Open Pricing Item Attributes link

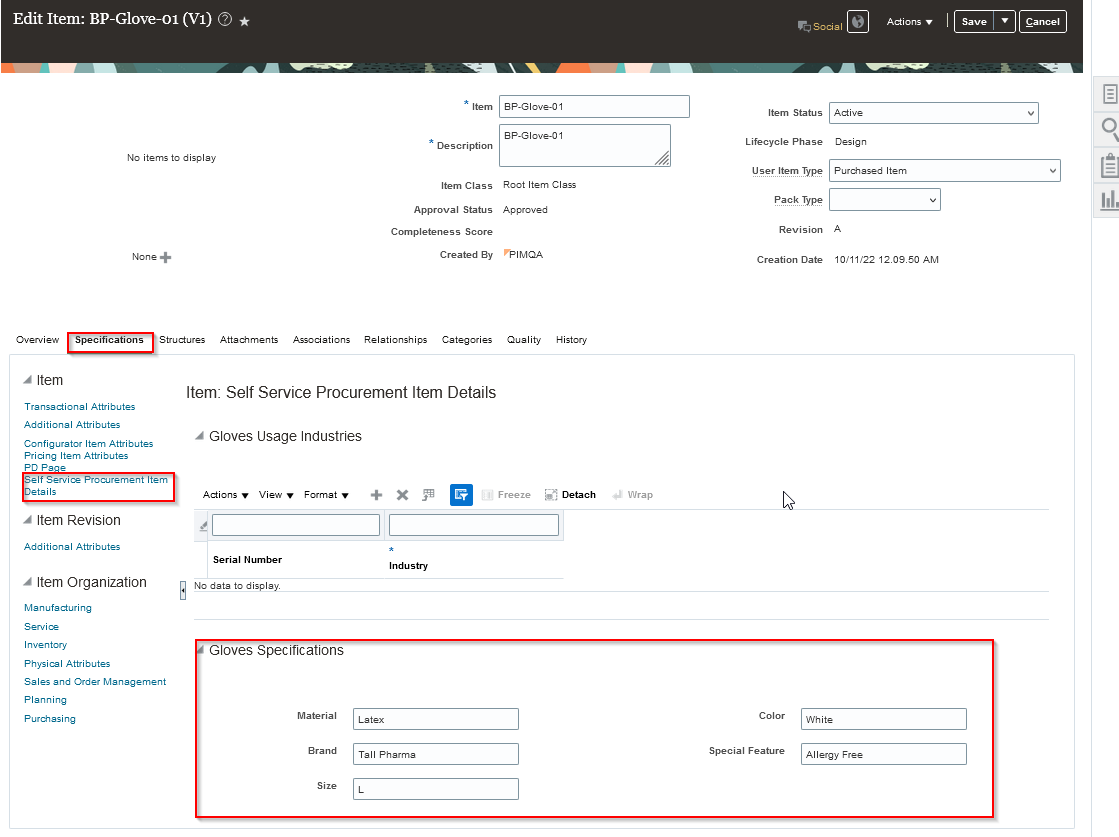pyautogui.click(x=76, y=455)
